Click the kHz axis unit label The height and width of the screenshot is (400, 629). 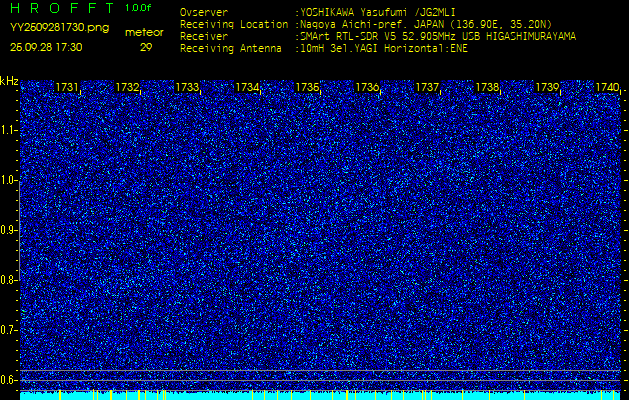pos(9,81)
